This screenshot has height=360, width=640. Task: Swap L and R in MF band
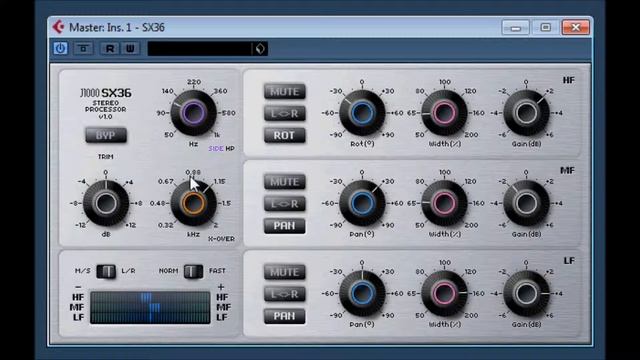284,203
